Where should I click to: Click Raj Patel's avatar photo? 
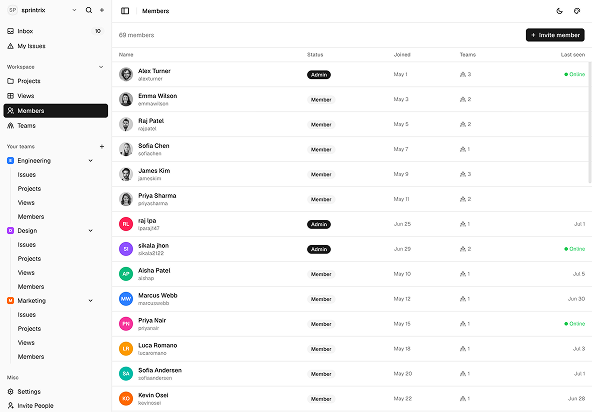point(126,124)
